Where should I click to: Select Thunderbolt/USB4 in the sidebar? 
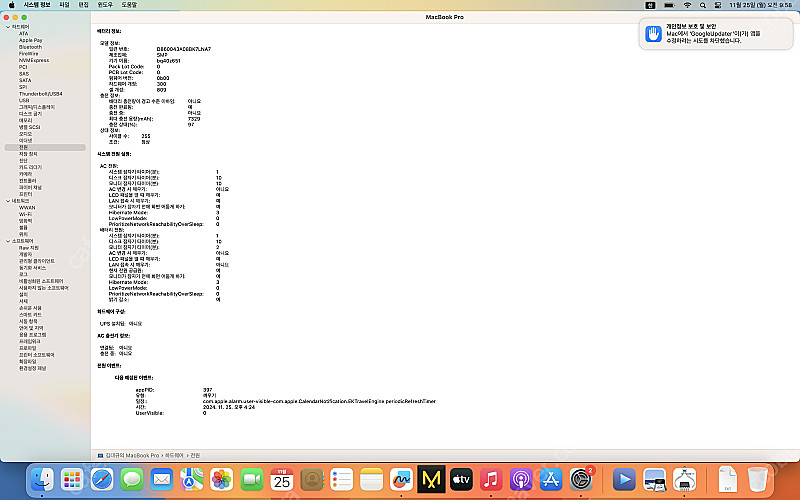(x=41, y=94)
